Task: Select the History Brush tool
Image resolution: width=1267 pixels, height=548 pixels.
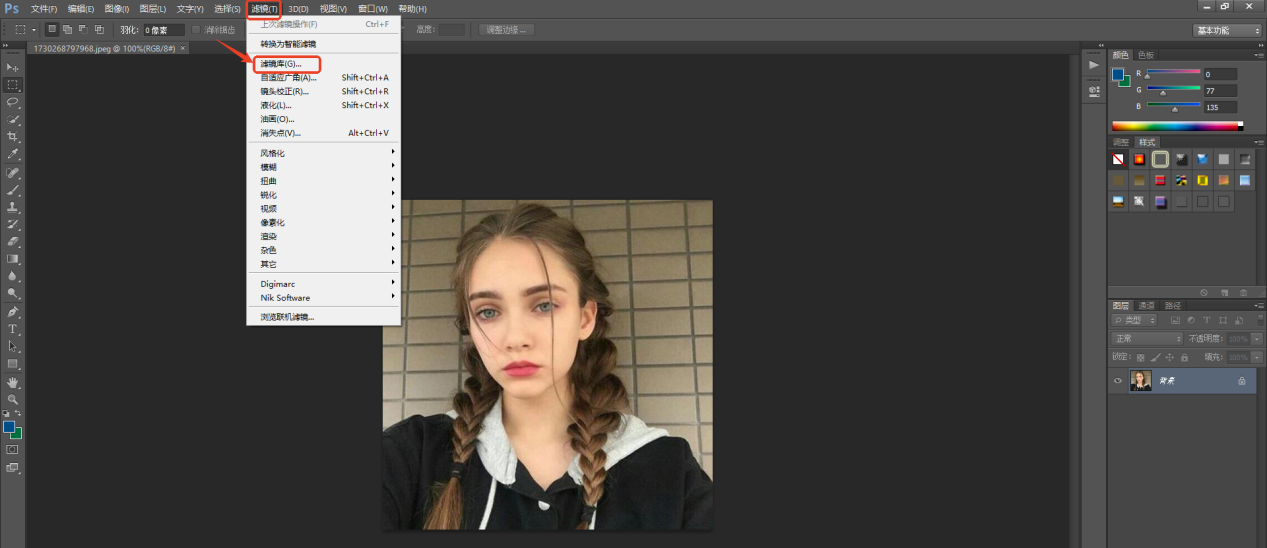Action: click(x=13, y=224)
